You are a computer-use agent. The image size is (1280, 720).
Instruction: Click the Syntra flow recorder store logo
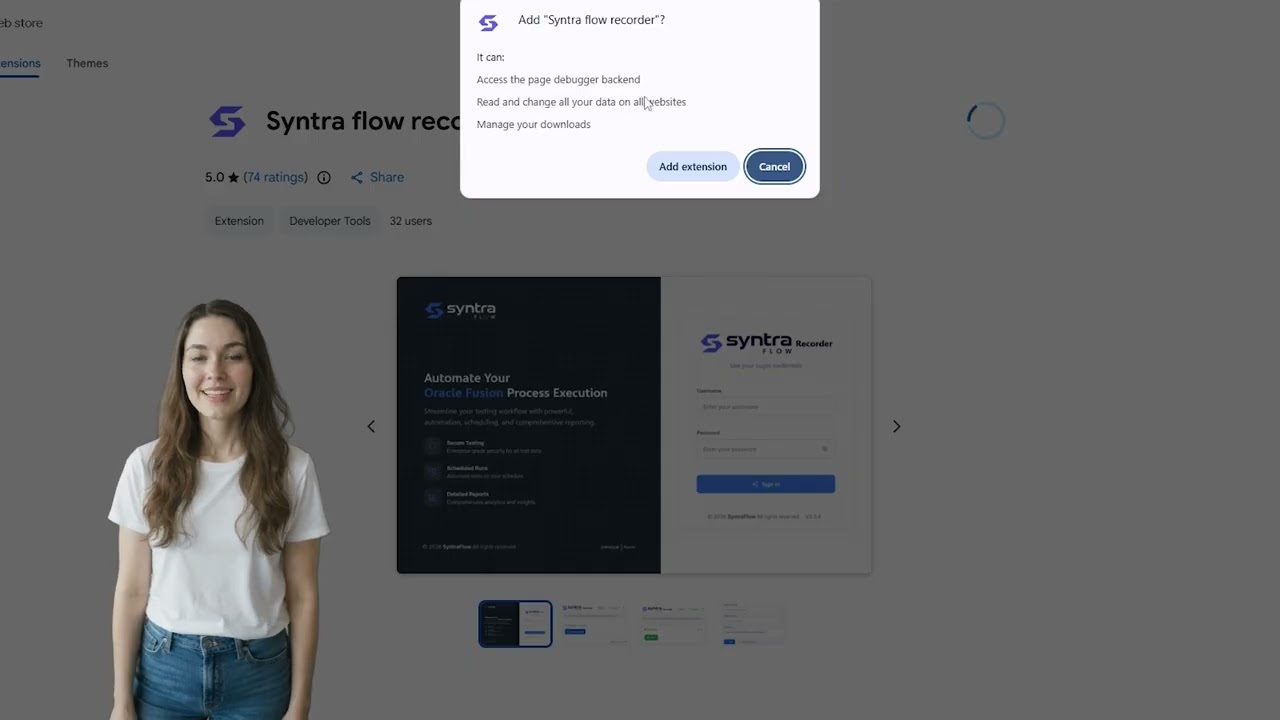[x=227, y=122]
